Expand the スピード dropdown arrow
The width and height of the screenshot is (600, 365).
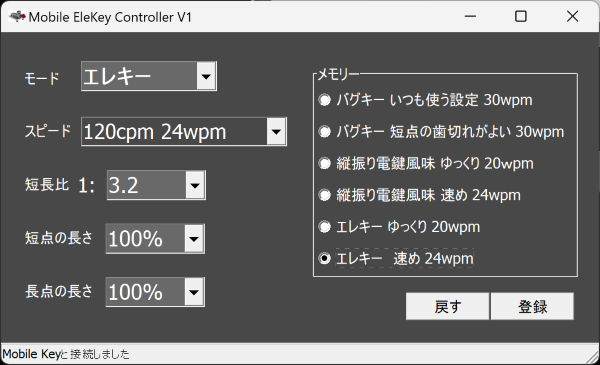[x=276, y=132]
